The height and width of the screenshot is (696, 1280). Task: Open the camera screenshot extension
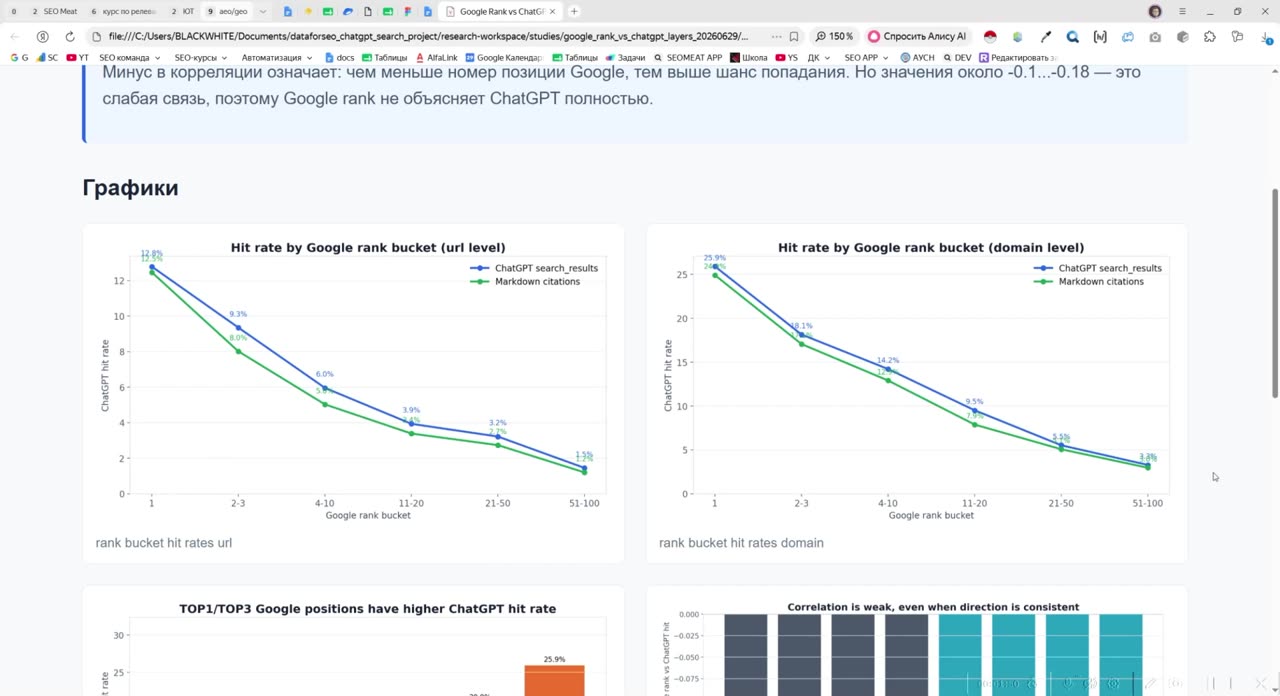pyautogui.click(x=1155, y=37)
